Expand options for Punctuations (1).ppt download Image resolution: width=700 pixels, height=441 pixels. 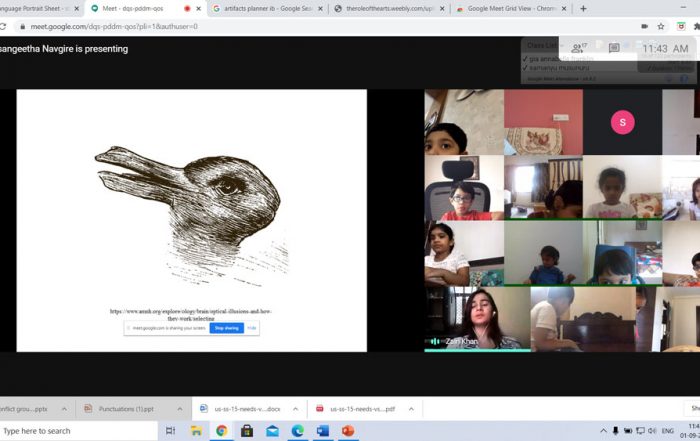179,409
